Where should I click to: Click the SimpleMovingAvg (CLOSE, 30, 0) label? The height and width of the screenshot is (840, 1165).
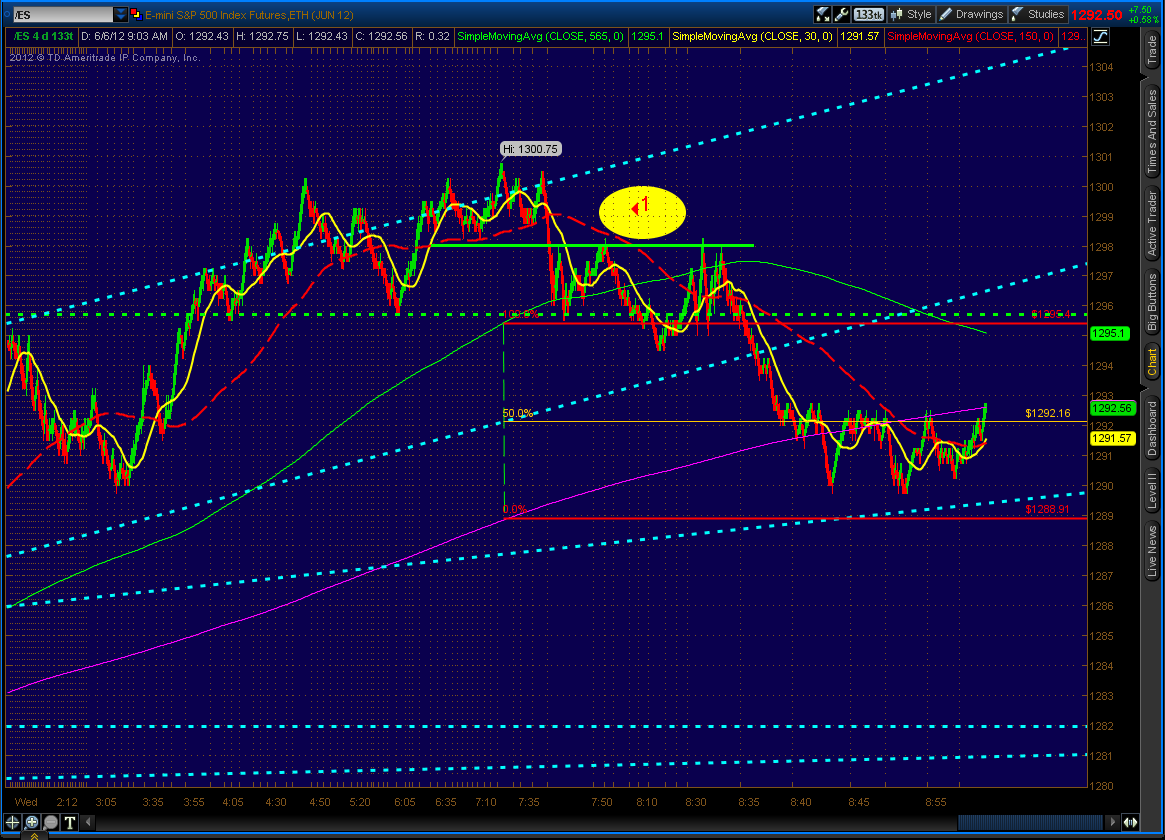tap(752, 36)
